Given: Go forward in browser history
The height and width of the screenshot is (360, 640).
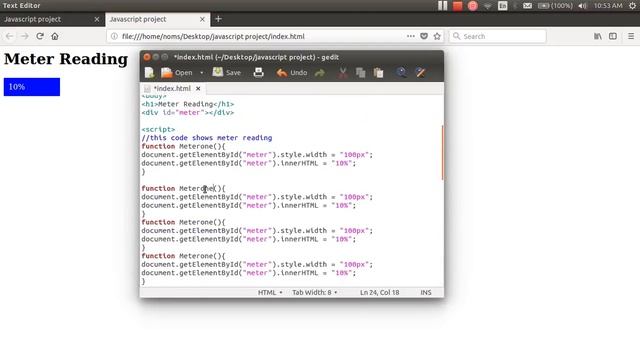Looking at the screenshot, I should pos(24,36).
